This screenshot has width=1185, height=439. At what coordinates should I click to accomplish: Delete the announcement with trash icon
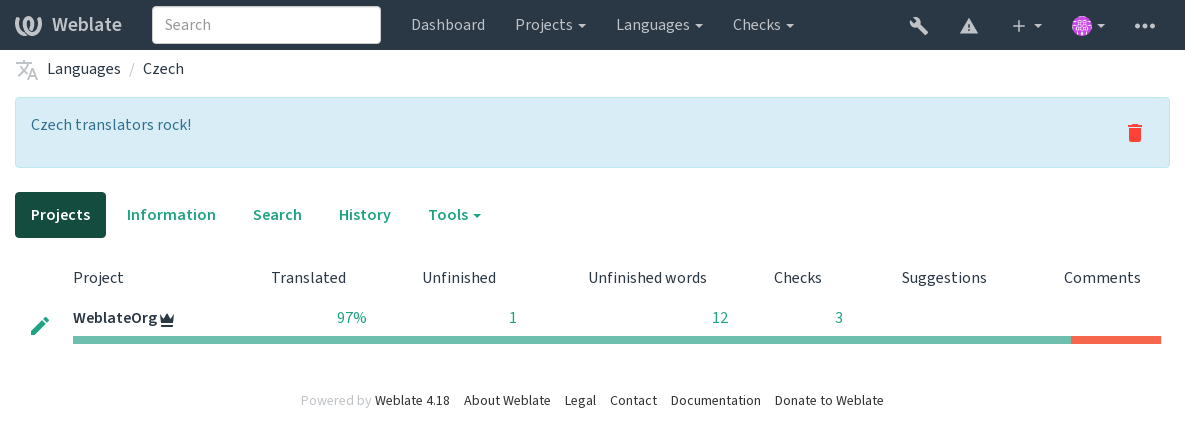(1134, 133)
